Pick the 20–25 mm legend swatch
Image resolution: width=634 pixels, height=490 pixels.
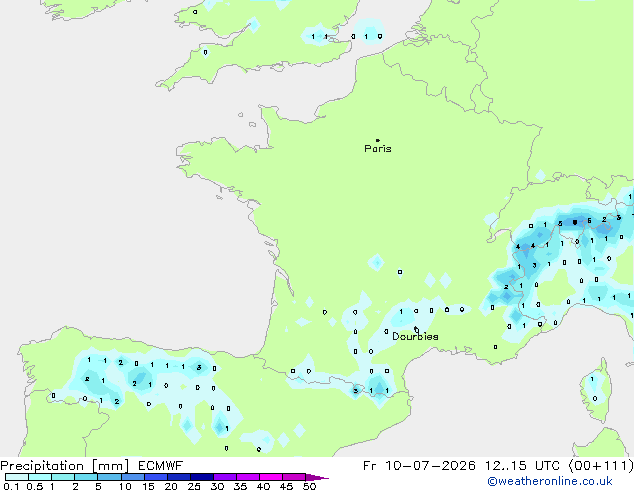pyautogui.click(x=178, y=477)
